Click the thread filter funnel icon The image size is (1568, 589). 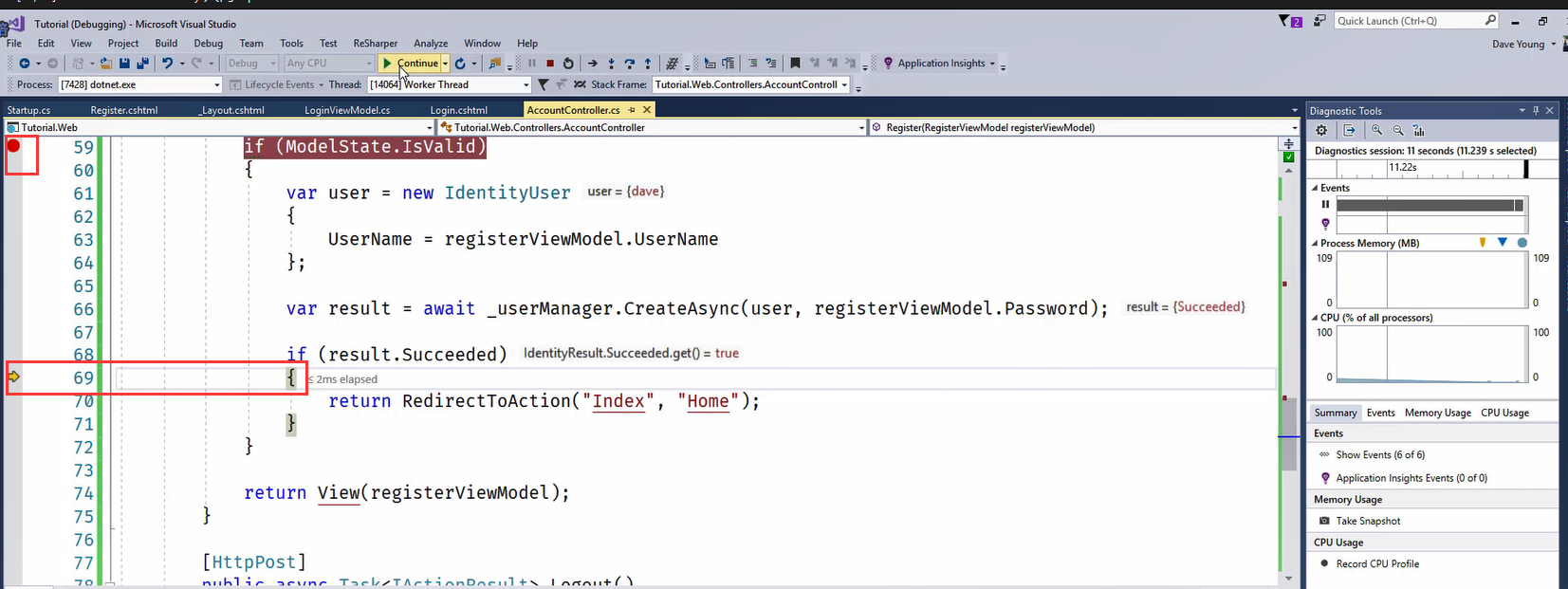pyautogui.click(x=543, y=84)
